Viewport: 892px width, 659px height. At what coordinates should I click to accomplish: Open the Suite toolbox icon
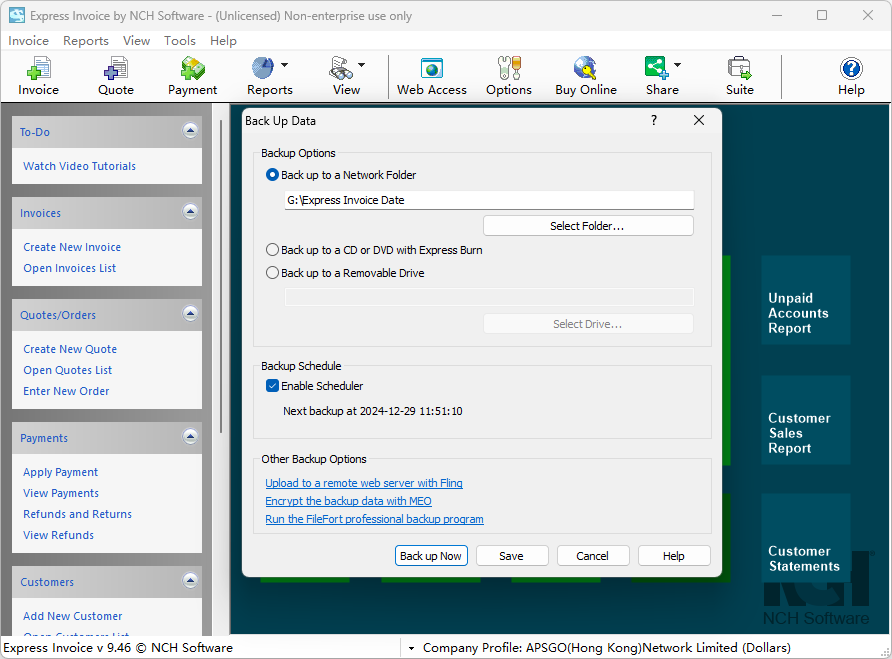click(x=740, y=76)
